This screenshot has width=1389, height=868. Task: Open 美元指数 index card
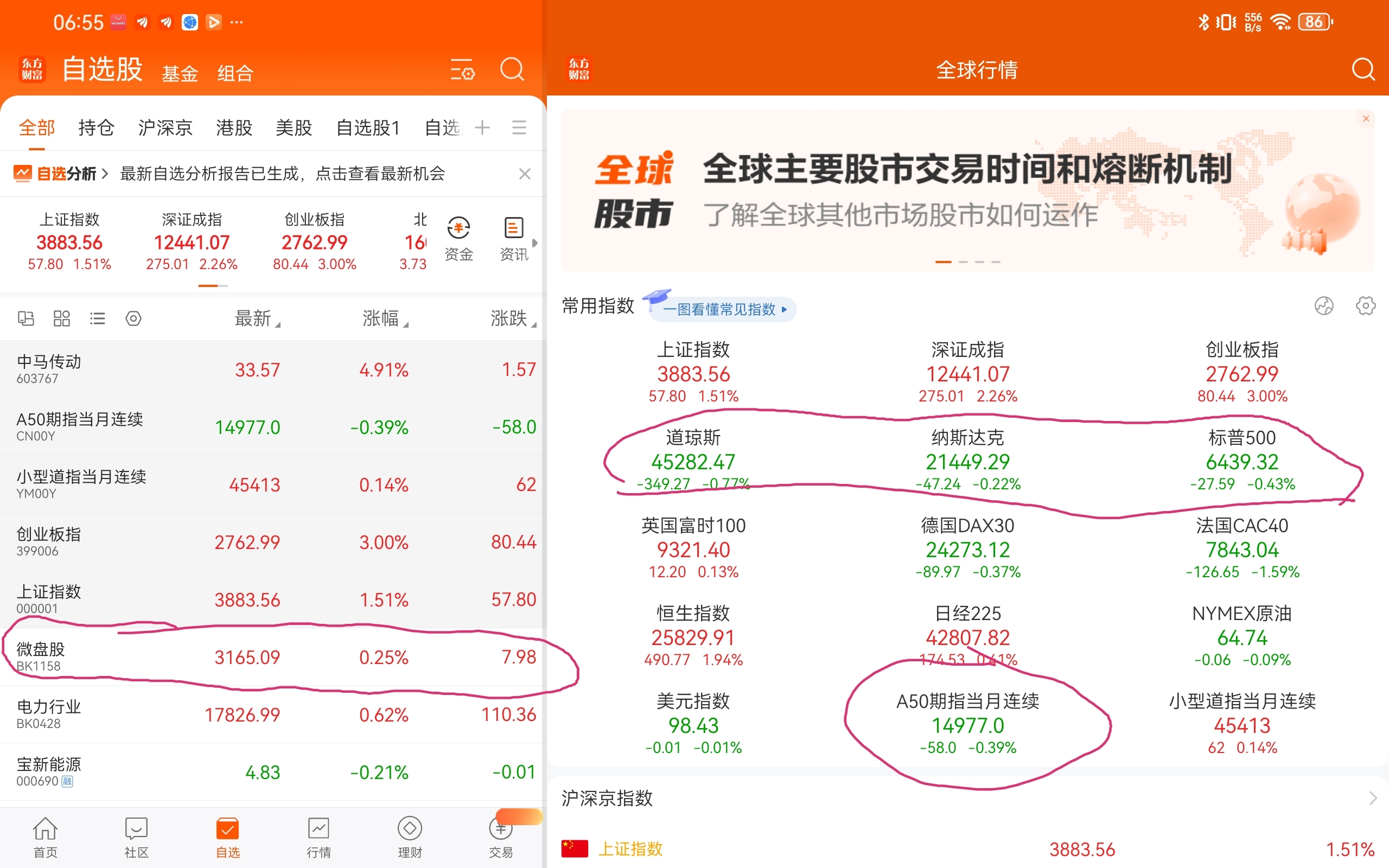point(693,724)
